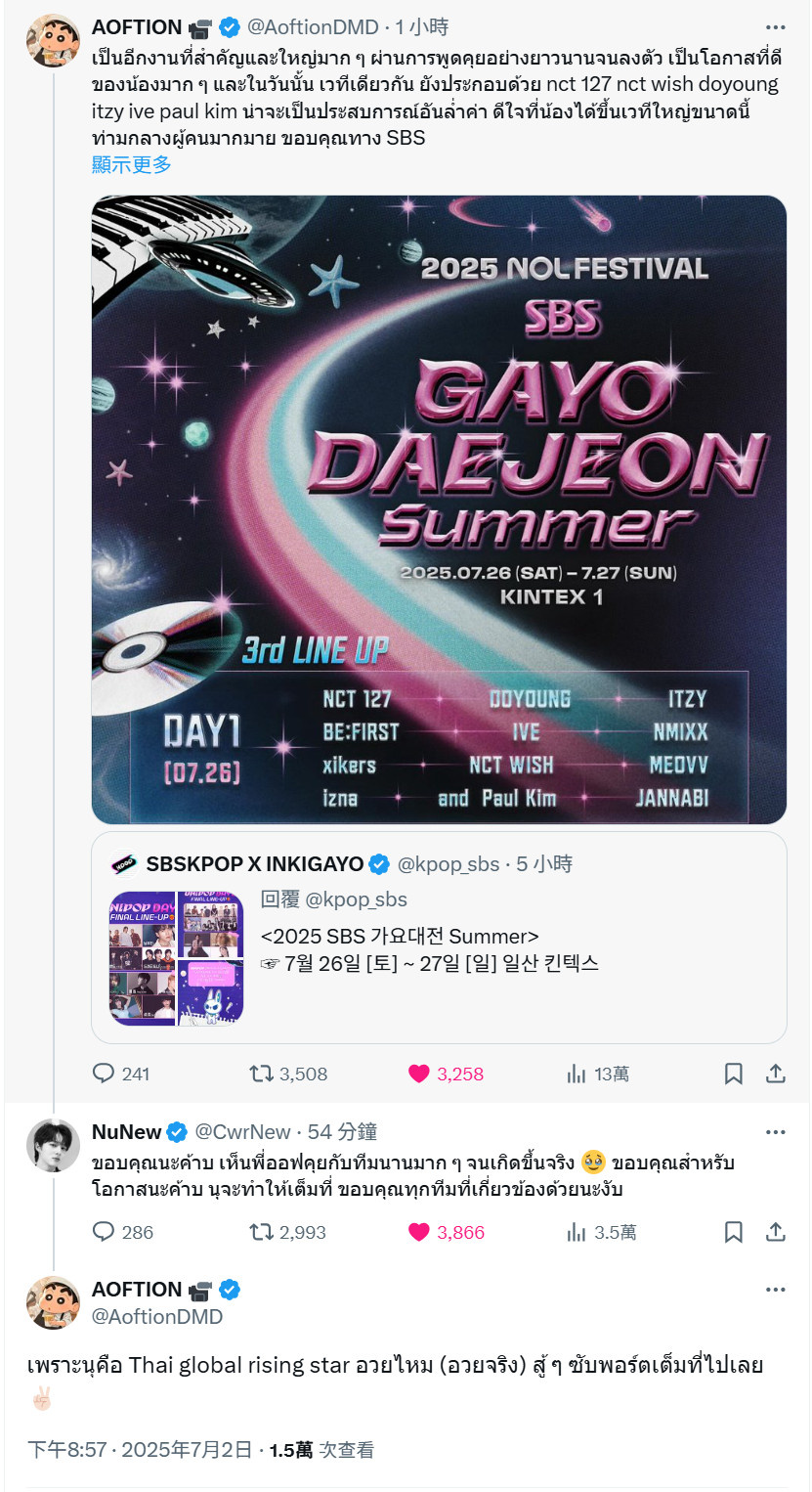
Task: Bookmark NuNew's reply tweet
Action: (x=734, y=1232)
